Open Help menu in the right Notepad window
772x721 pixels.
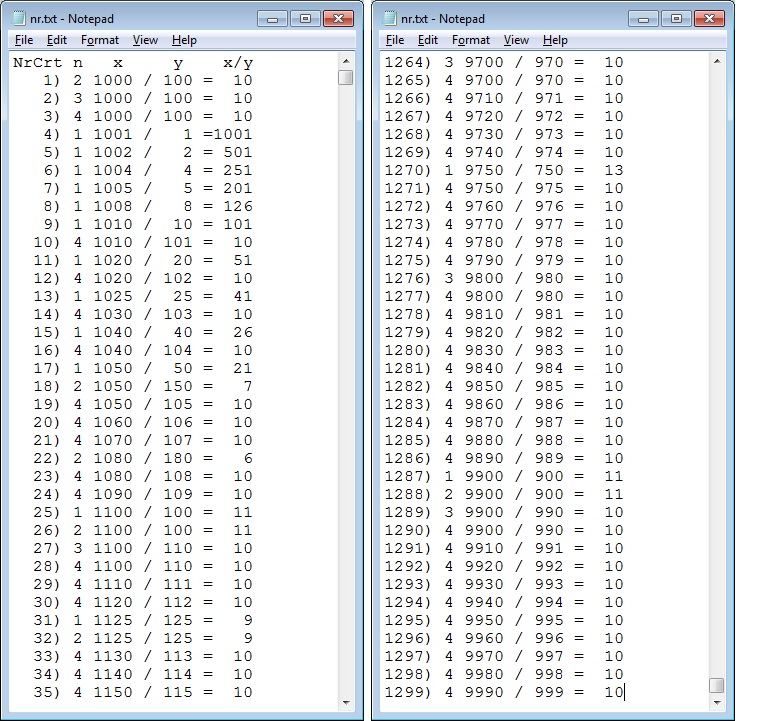(555, 40)
